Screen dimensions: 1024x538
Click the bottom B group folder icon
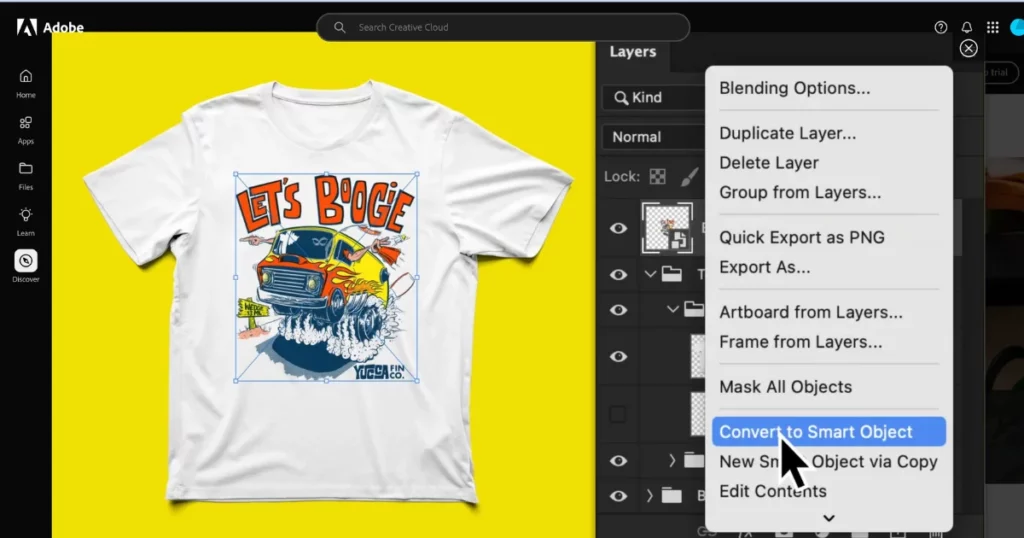(x=671, y=496)
